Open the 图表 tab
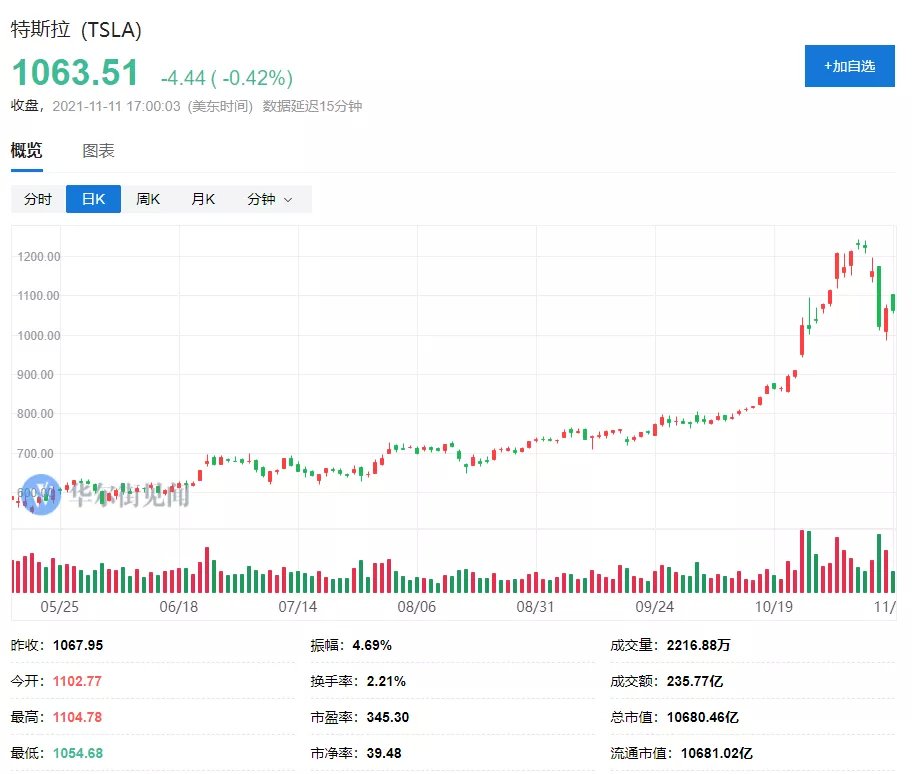Viewport: 912px width, 774px height. [98, 151]
